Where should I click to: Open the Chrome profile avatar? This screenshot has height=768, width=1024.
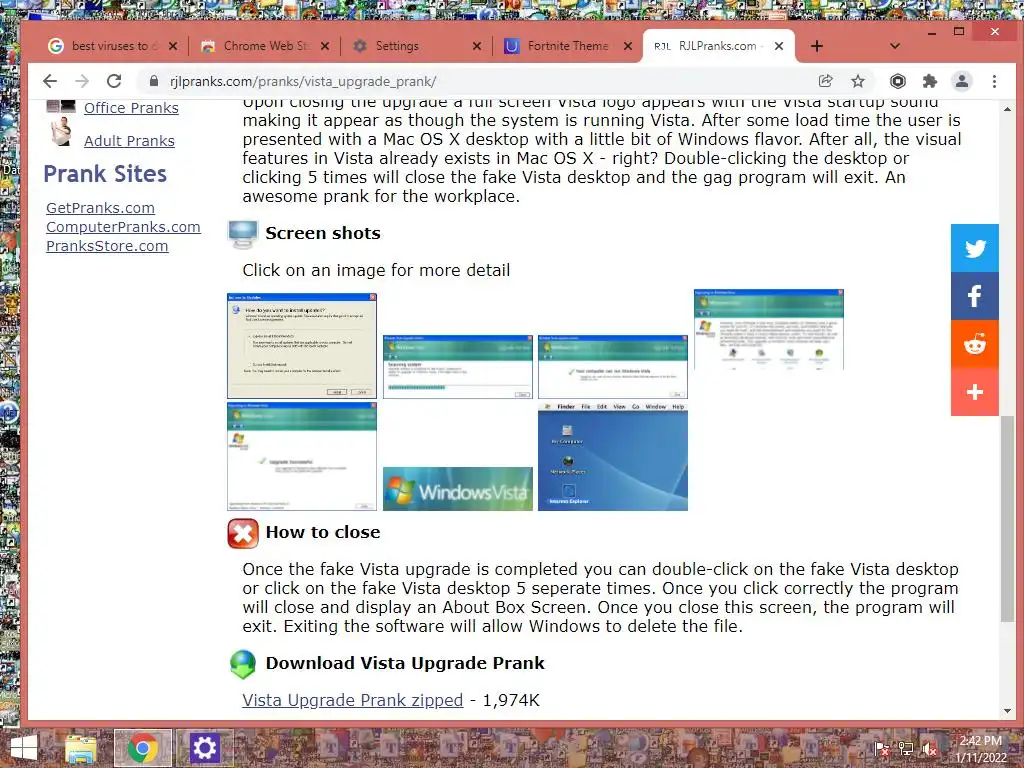[962, 81]
